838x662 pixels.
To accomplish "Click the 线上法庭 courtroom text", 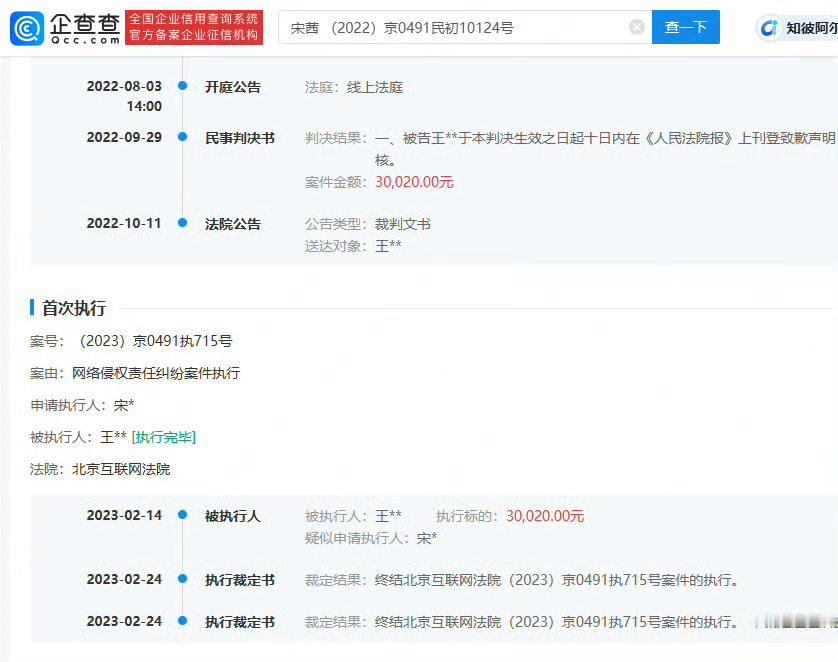I will (375, 87).
